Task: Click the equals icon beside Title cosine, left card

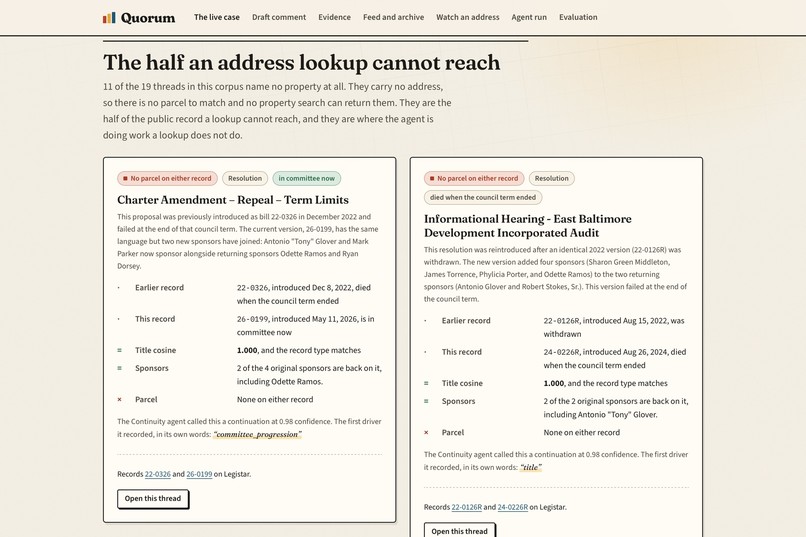Action: click(119, 350)
